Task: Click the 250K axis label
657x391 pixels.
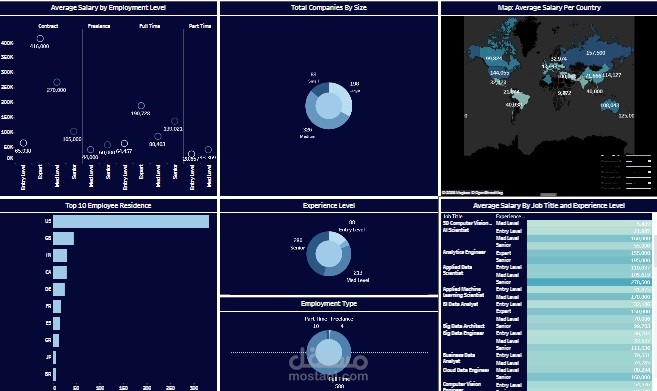Action: click(x=8, y=87)
